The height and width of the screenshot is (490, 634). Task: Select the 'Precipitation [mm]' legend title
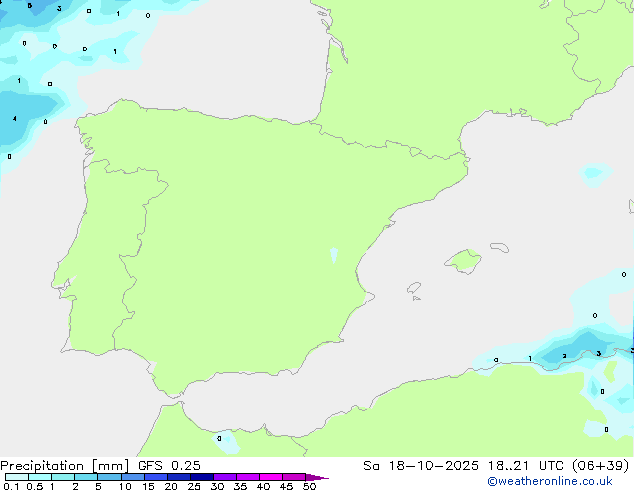(x=64, y=466)
